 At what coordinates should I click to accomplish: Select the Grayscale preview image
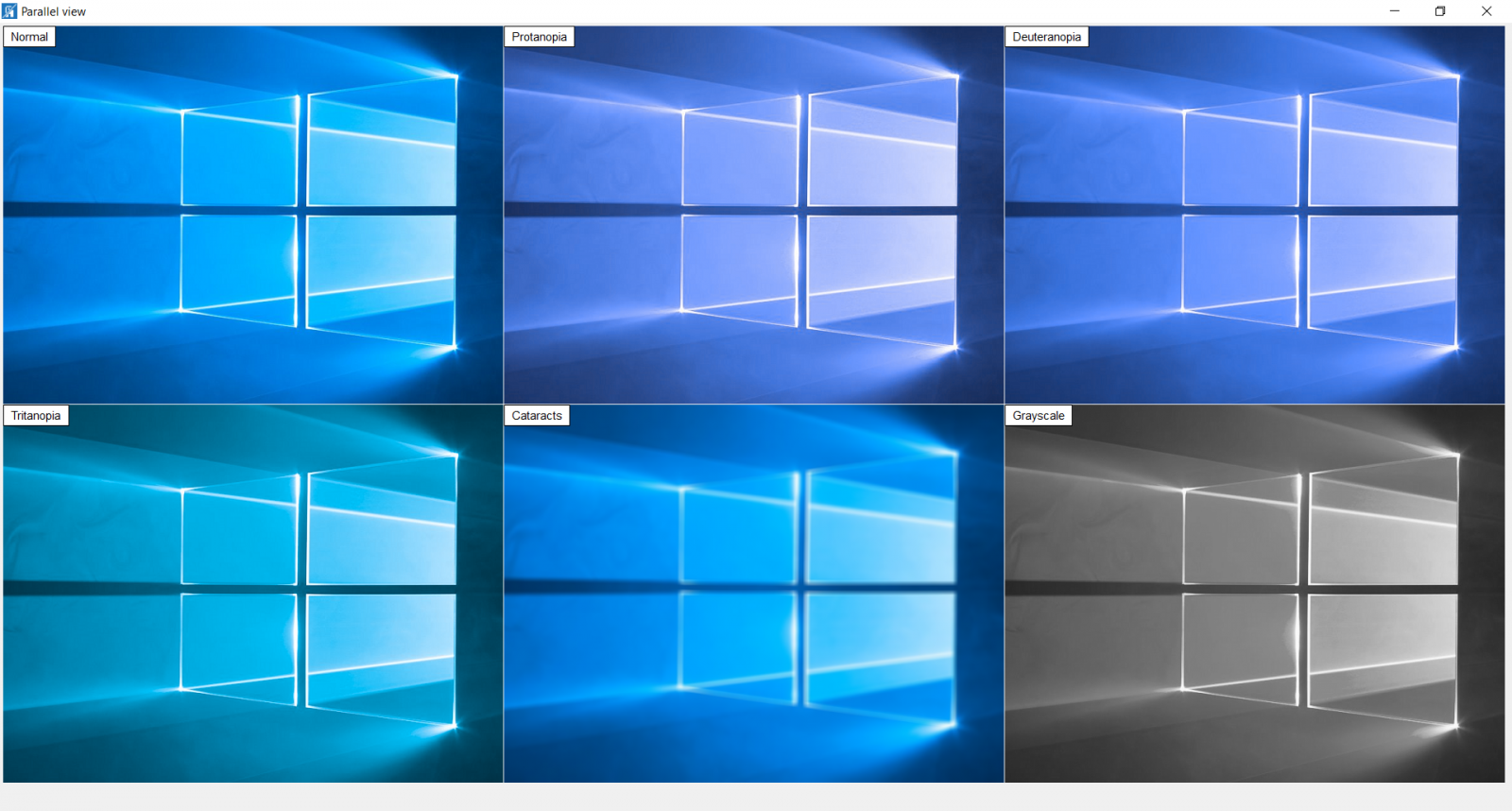click(1255, 594)
